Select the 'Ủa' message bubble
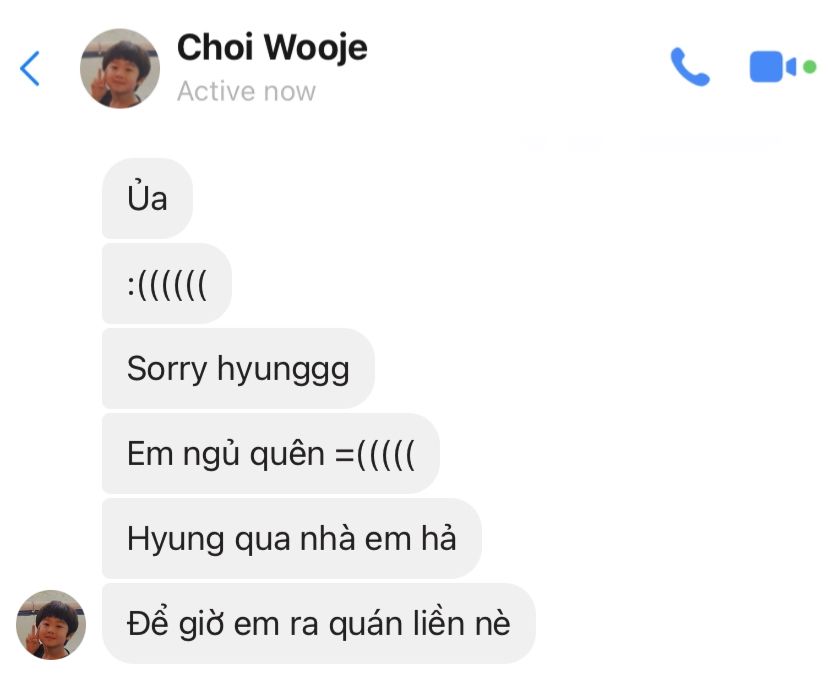Screen dimensions: 828x694 point(147,199)
